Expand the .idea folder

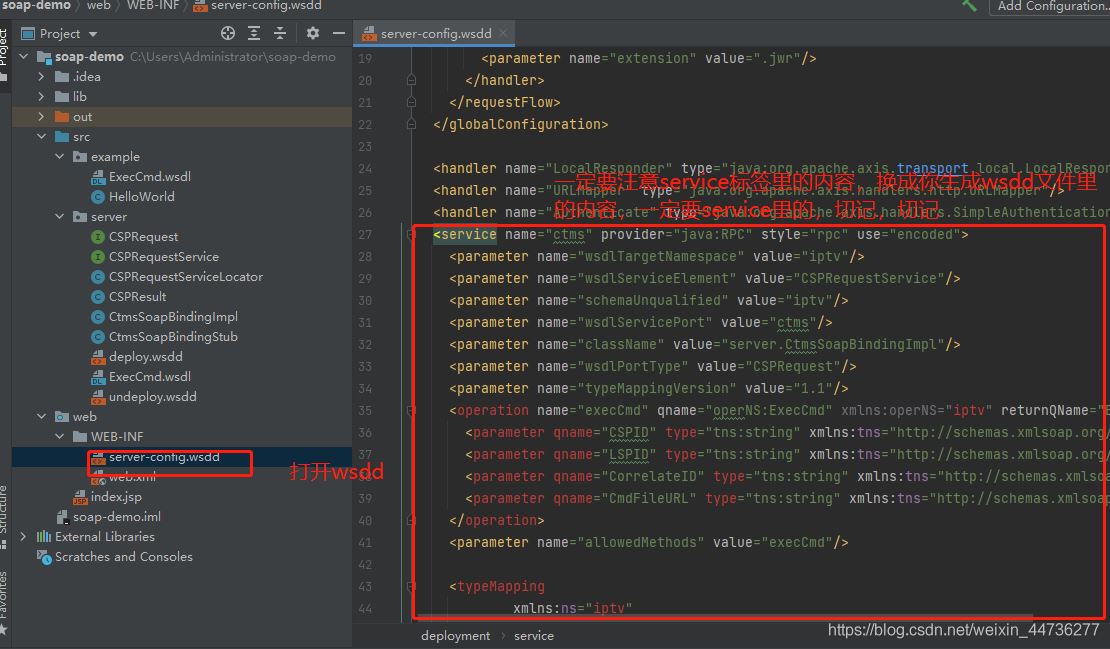click(41, 77)
